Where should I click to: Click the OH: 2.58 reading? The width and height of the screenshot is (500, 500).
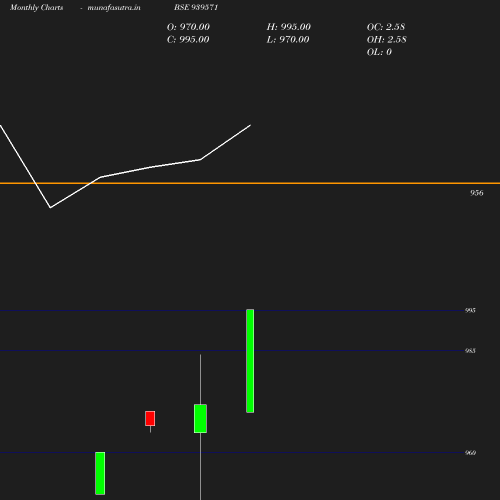(387, 39)
